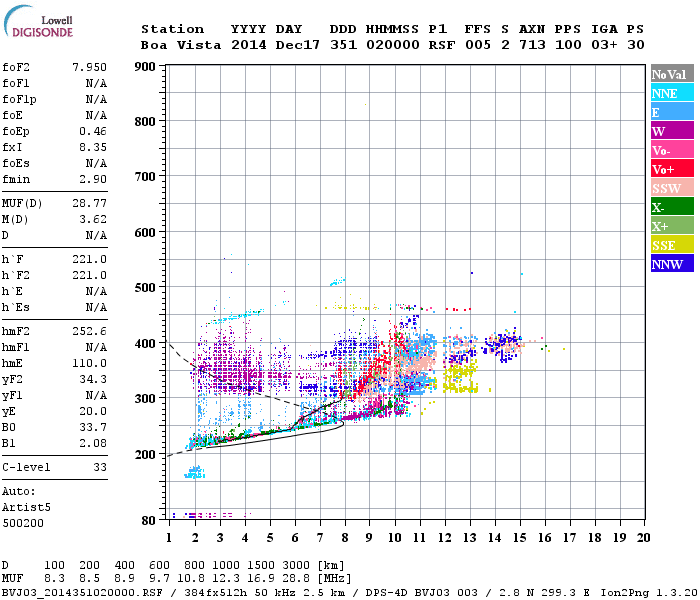Viewport: 700px width, 600px height.
Task: Click the RSF program value in header
Action: (x=442, y=45)
